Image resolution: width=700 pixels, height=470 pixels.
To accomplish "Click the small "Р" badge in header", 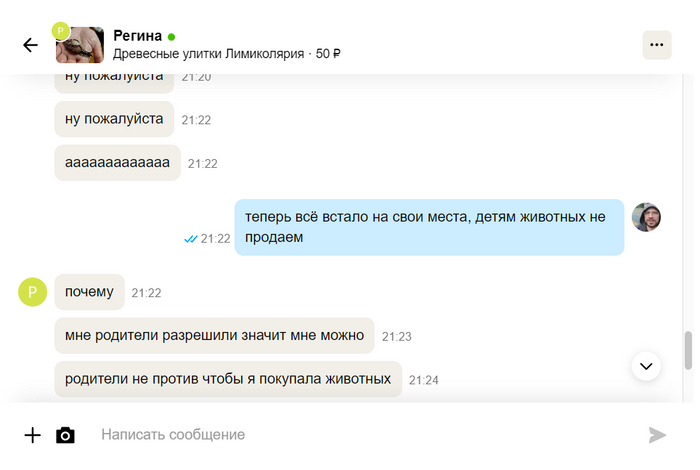I will [60, 31].
